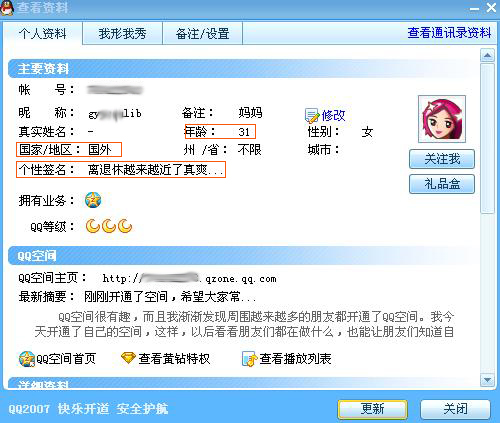500x423 pixels.
Task: Click the first moon QQ level icon
Action: pyautogui.click(x=93, y=226)
